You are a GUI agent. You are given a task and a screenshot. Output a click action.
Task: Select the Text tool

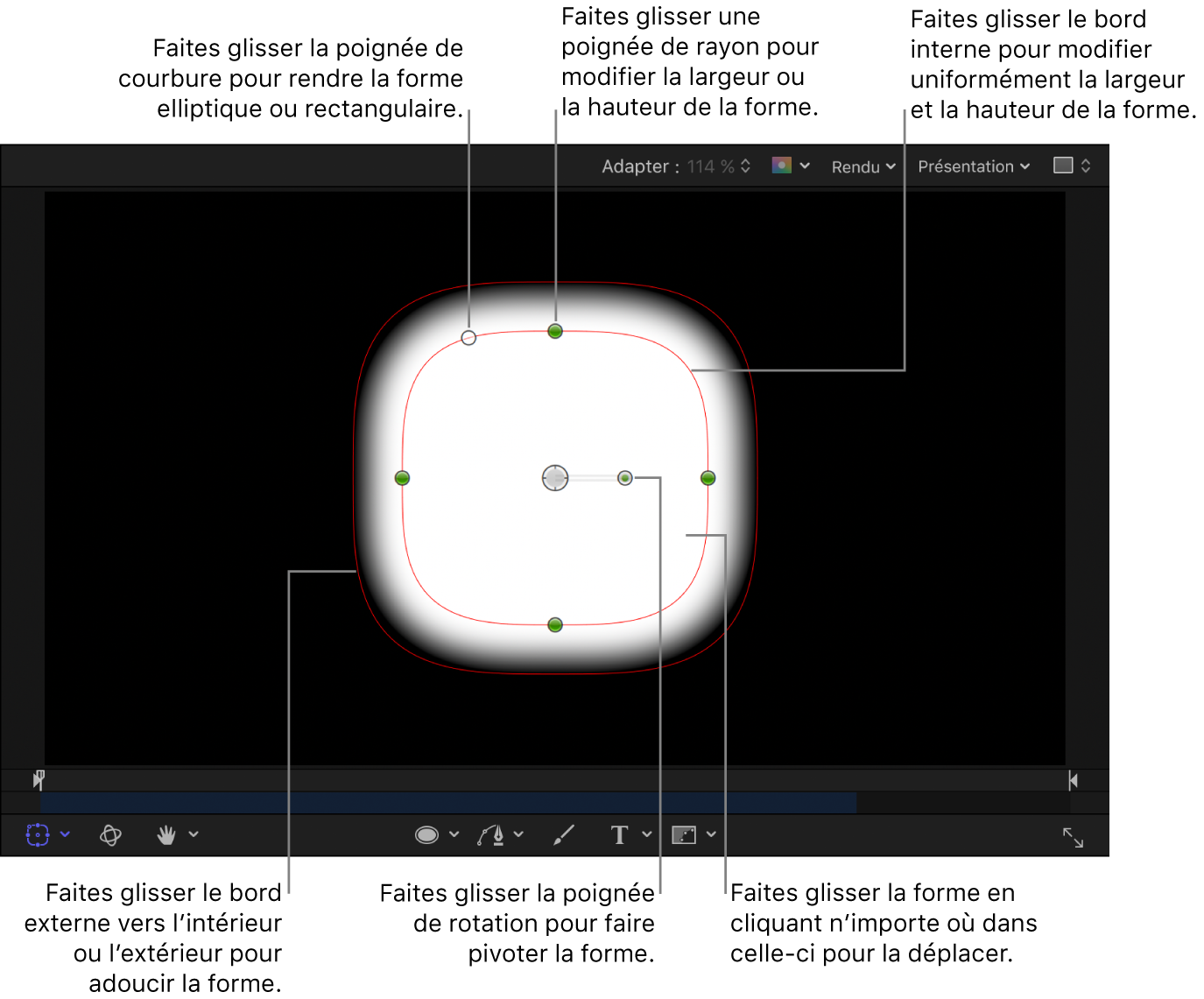click(622, 834)
